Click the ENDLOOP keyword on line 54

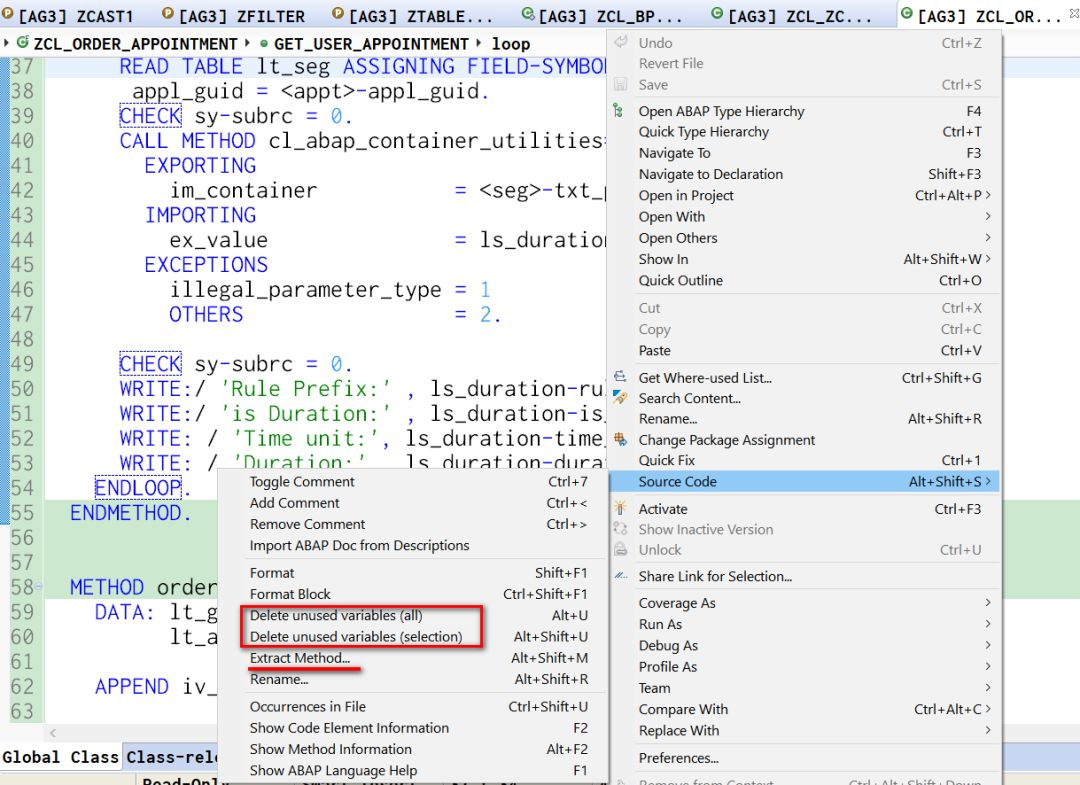point(138,488)
